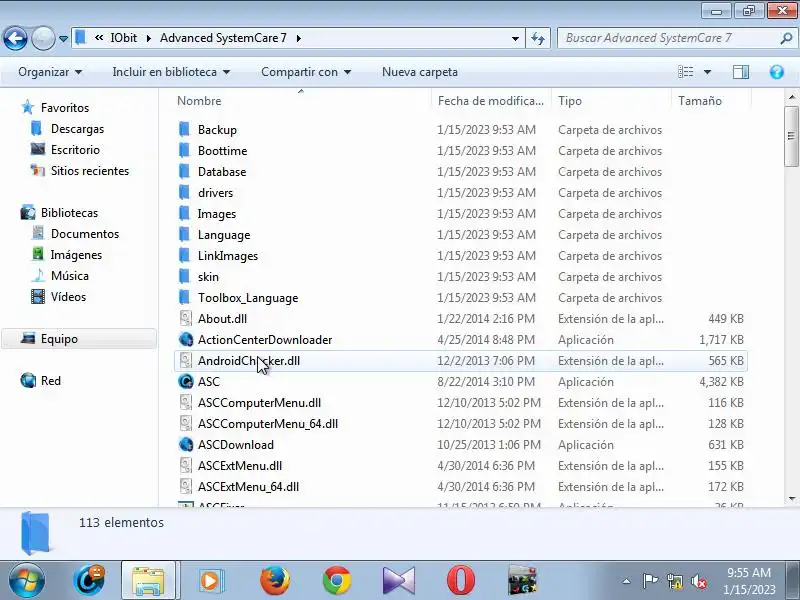
Task: Show hidden tray icons arrow
Action: point(627,581)
